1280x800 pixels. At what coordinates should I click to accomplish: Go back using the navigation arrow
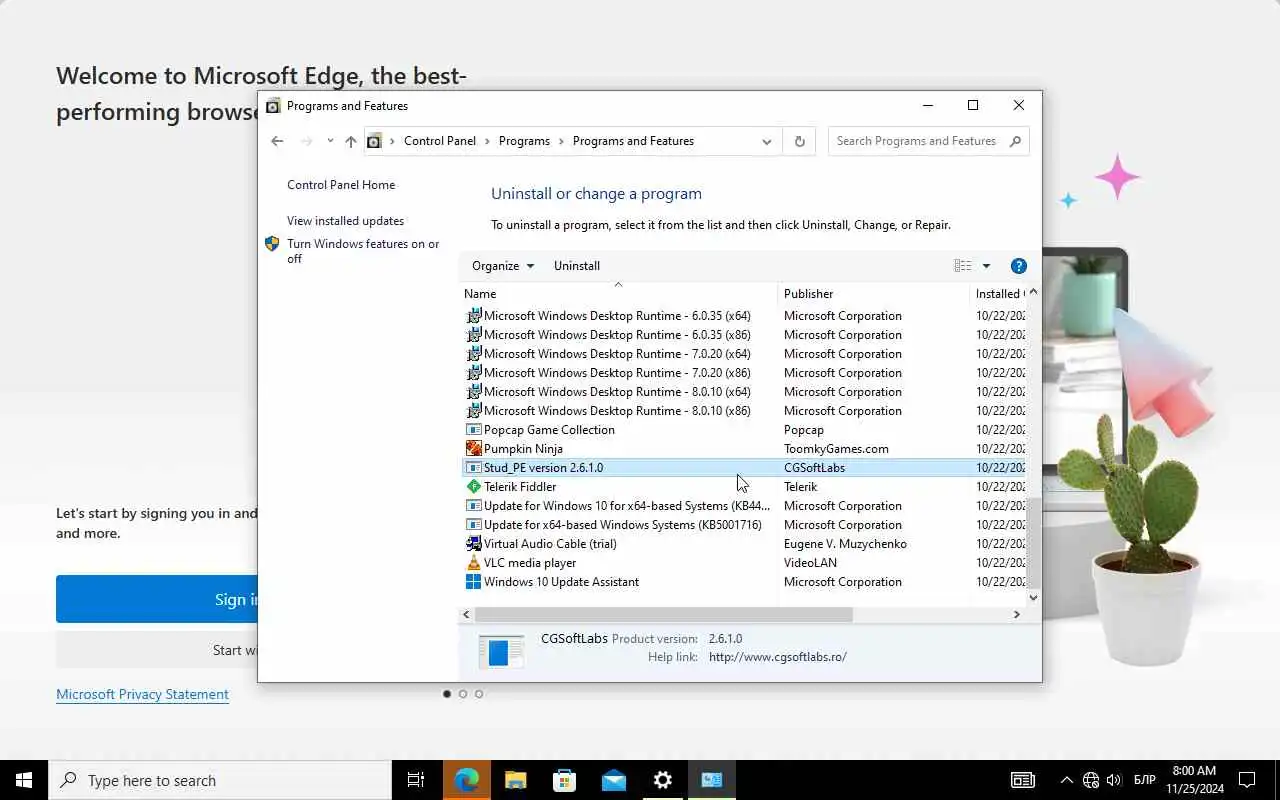pos(277,141)
